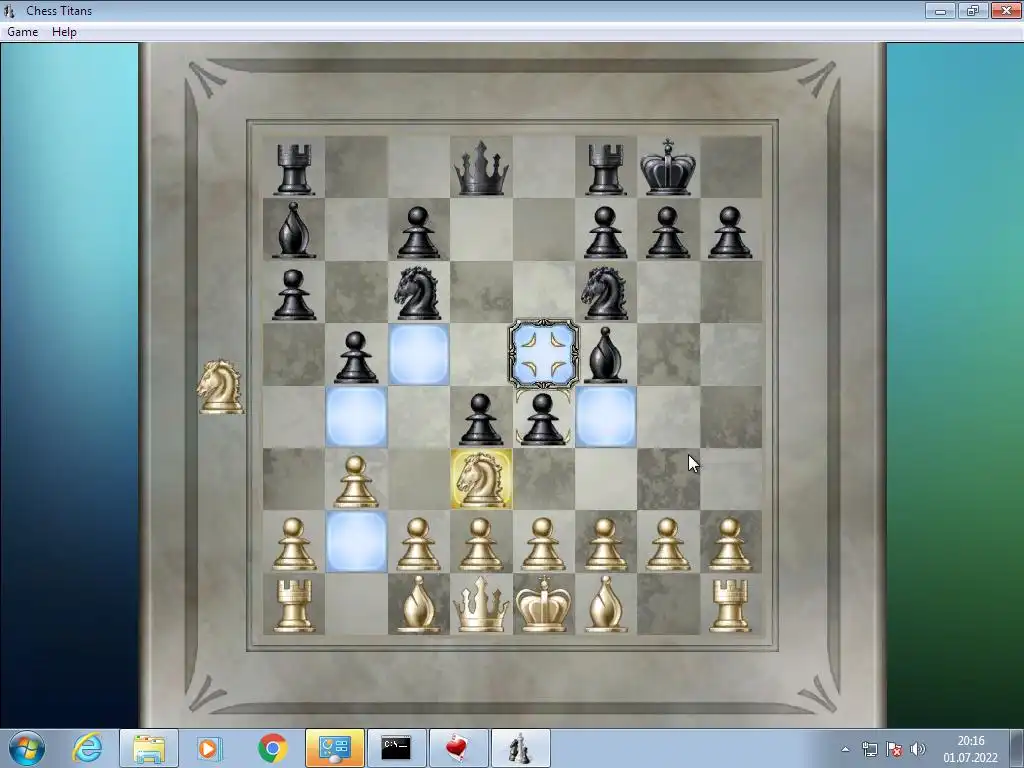Screen dimensions: 1024x768
Task: Click the black bishop on a7
Action: pos(294,230)
